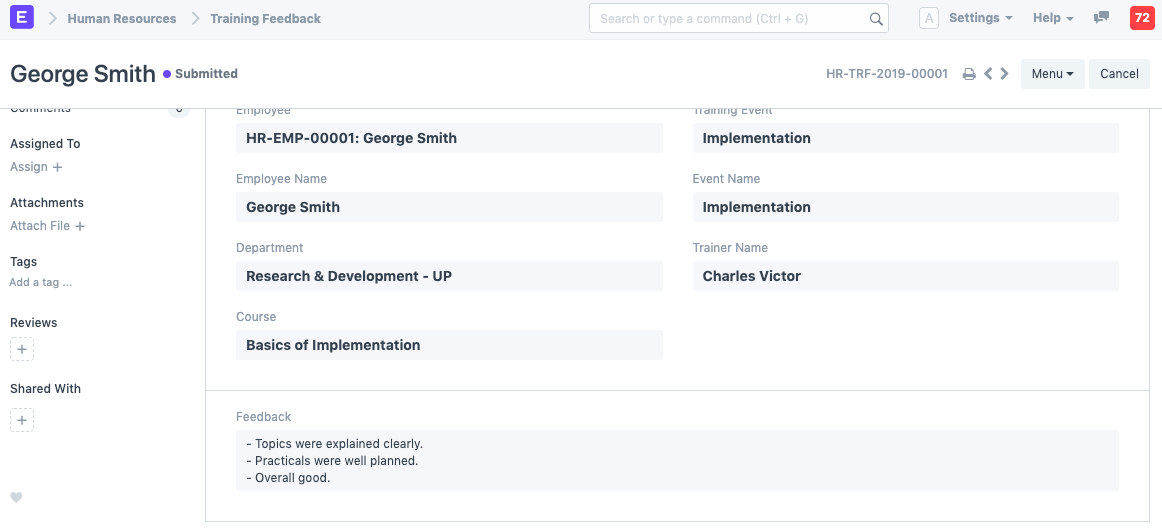The width and height of the screenshot is (1162, 529).
Task: Navigate to Training Feedback breadcrumb
Action: (x=265, y=19)
